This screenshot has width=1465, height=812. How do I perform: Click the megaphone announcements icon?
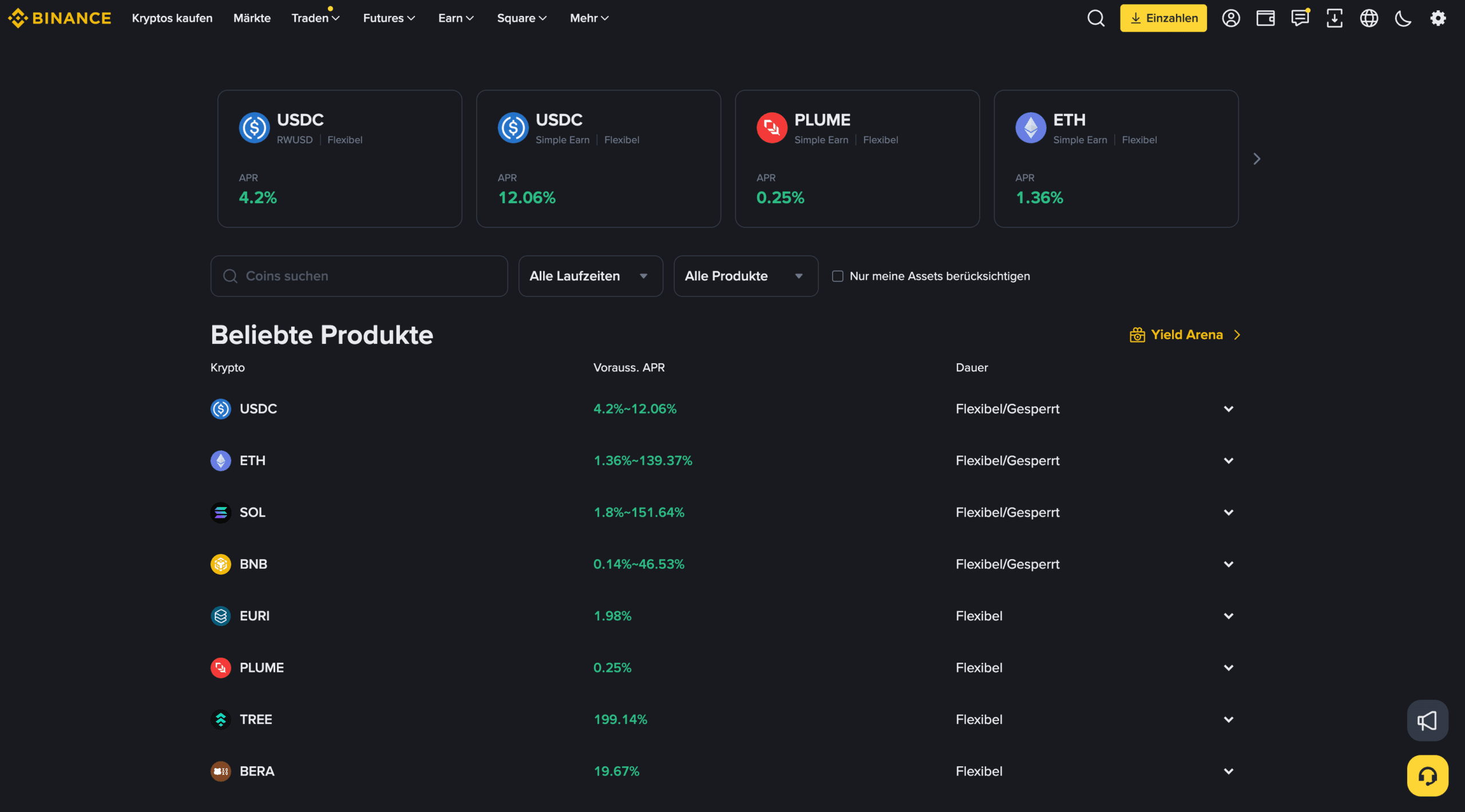(1427, 720)
